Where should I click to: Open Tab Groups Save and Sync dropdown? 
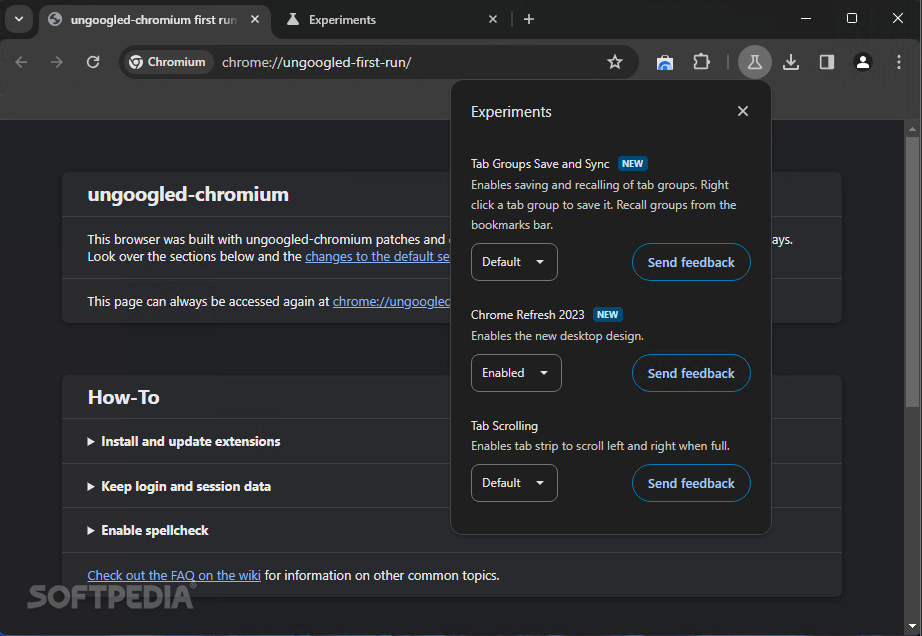(514, 262)
